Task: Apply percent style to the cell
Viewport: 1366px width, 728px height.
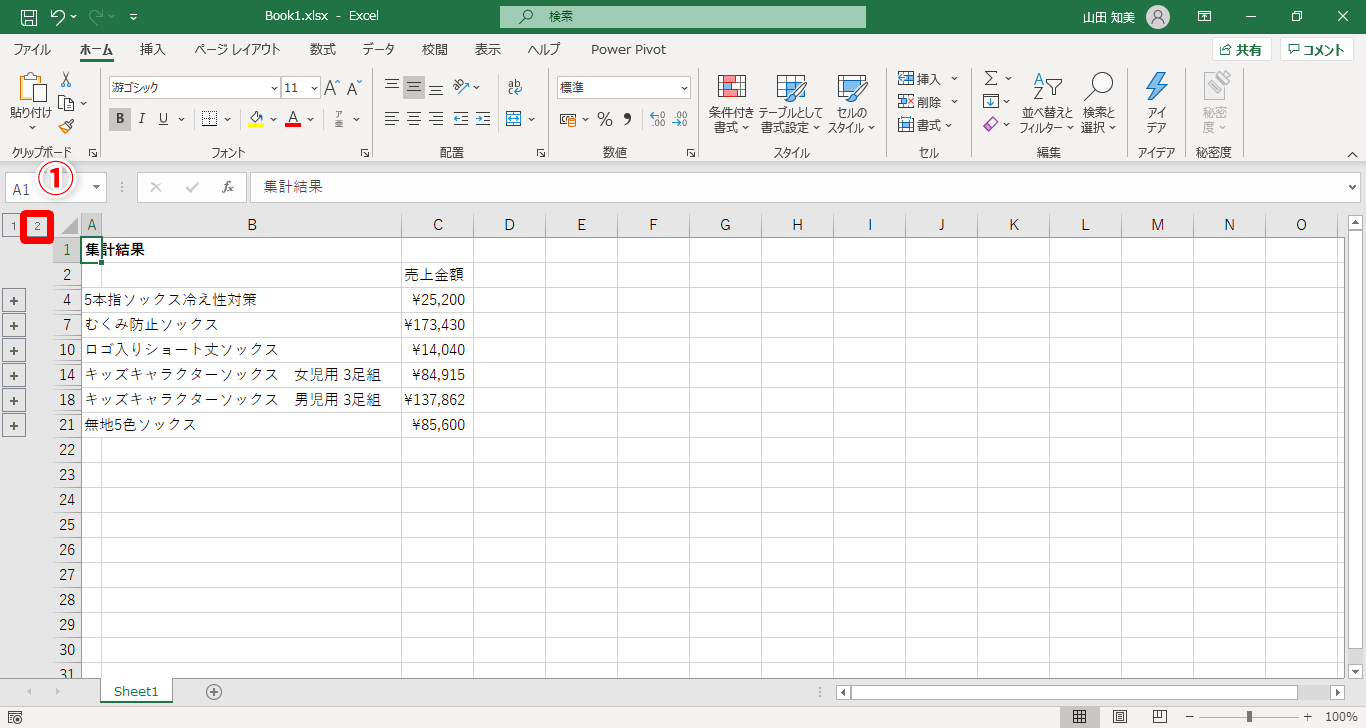Action: 605,119
